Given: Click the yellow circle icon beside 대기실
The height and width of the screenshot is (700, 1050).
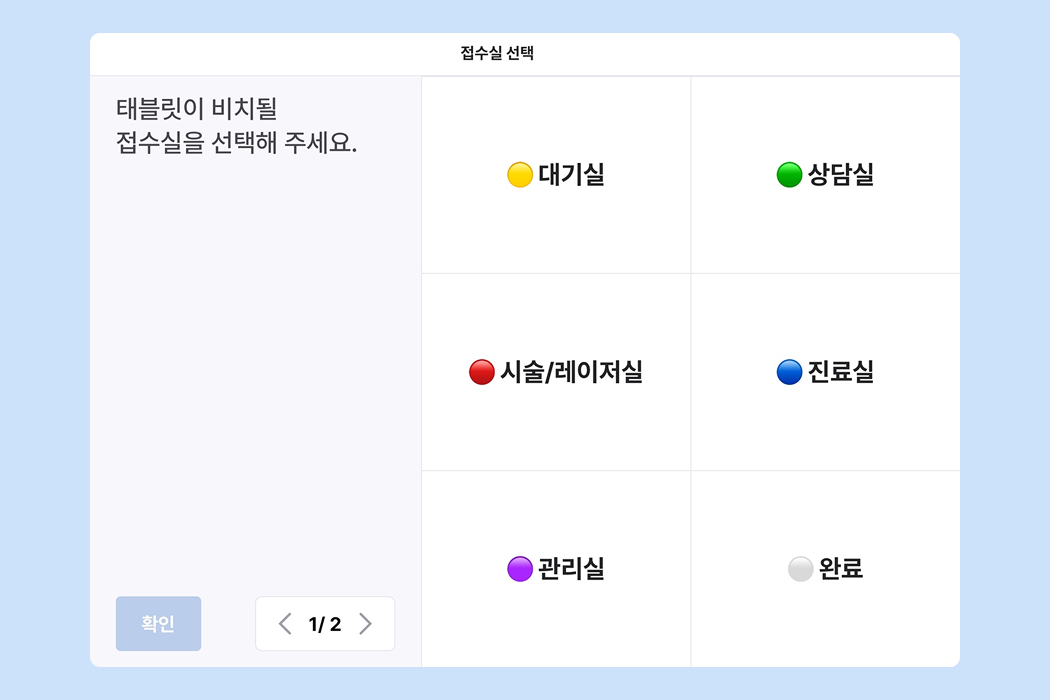Looking at the screenshot, I should tap(520, 175).
